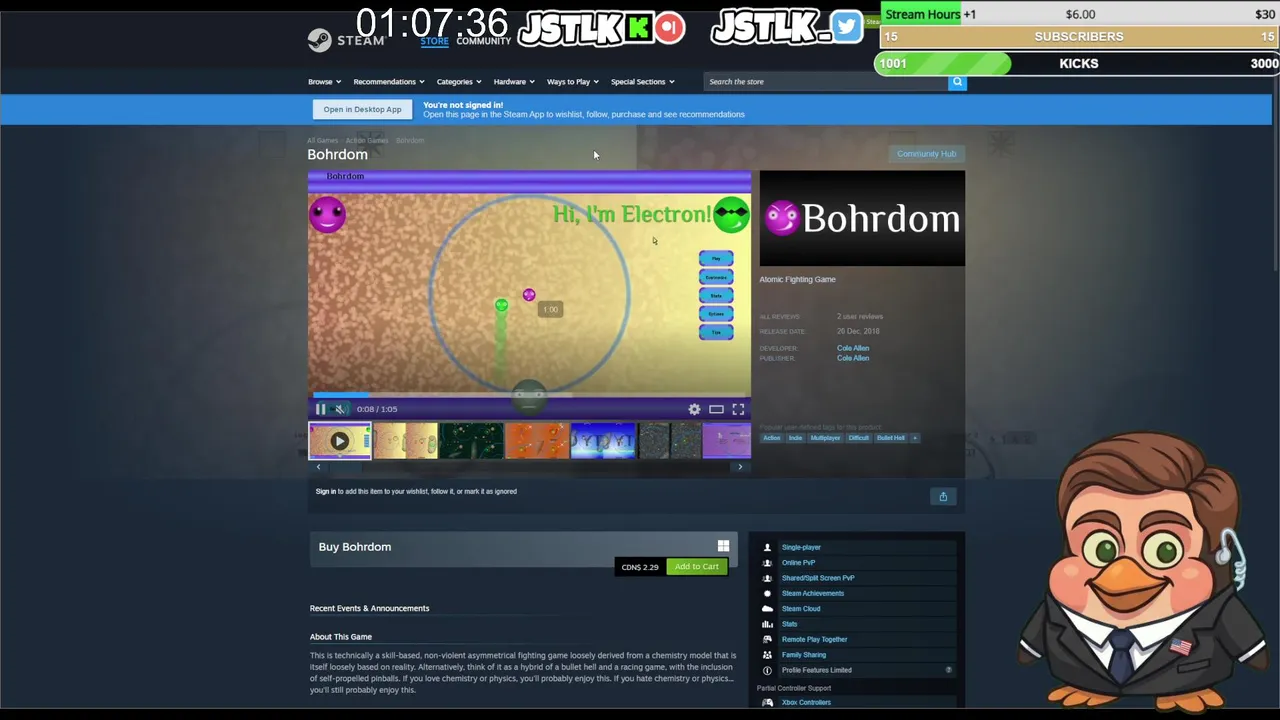Select the dark green space screenshot thumbnail

point(471,441)
